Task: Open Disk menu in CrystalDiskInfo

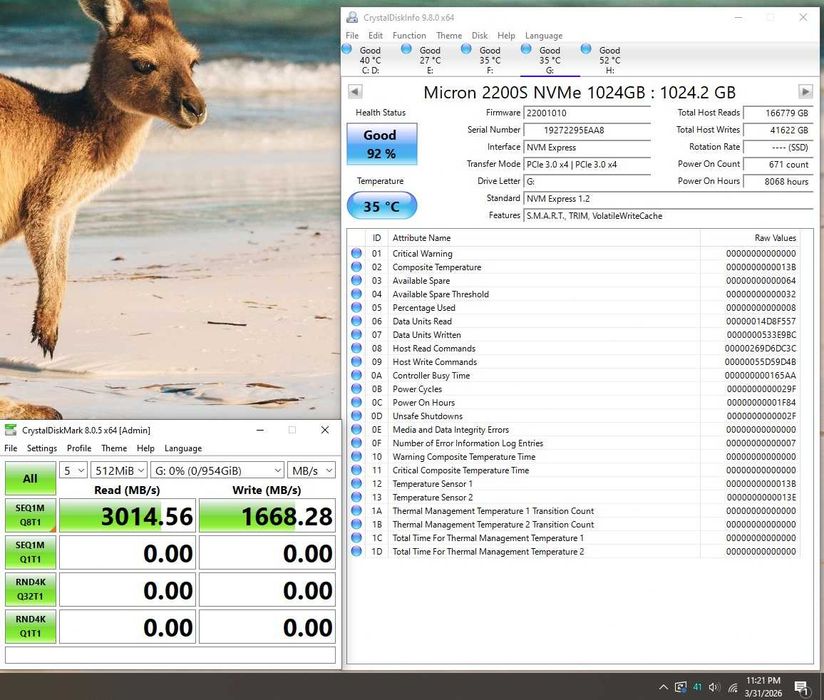Action: pyautogui.click(x=479, y=35)
